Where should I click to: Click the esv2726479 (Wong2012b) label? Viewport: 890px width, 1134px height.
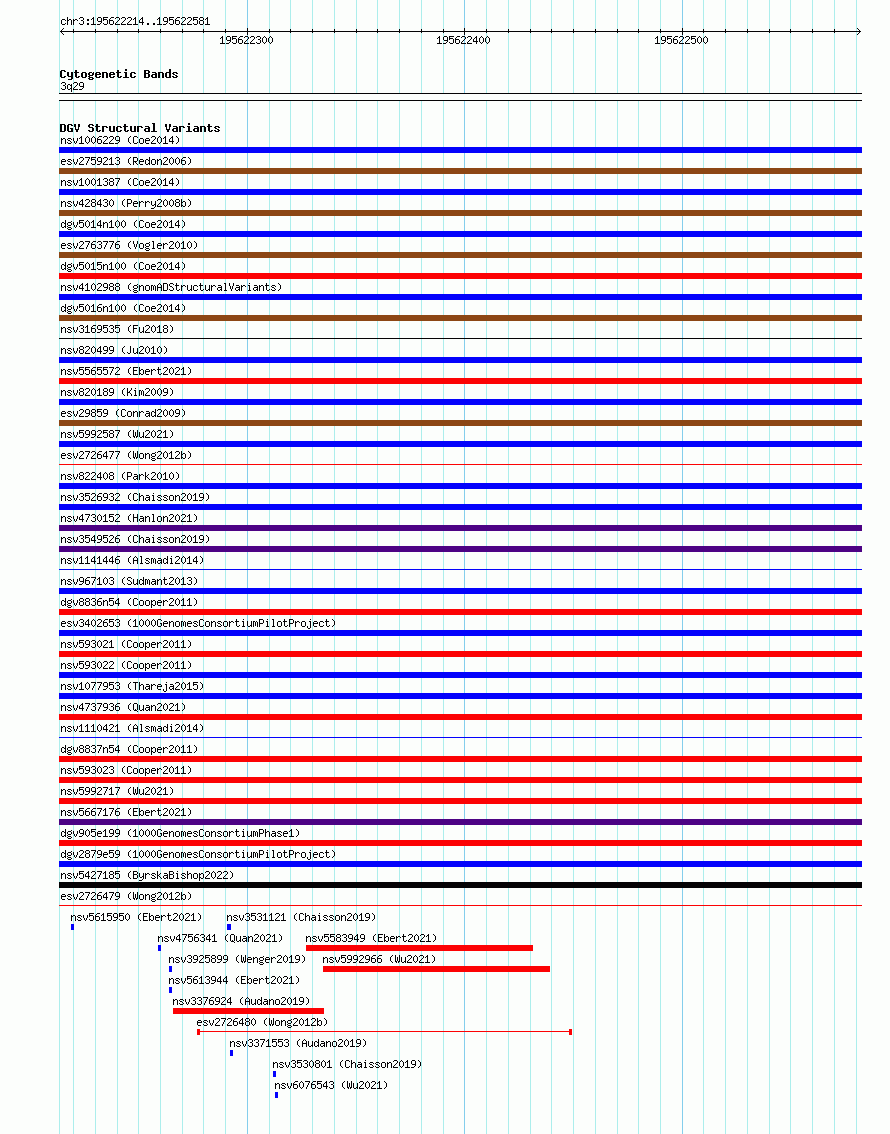pyautogui.click(x=126, y=895)
